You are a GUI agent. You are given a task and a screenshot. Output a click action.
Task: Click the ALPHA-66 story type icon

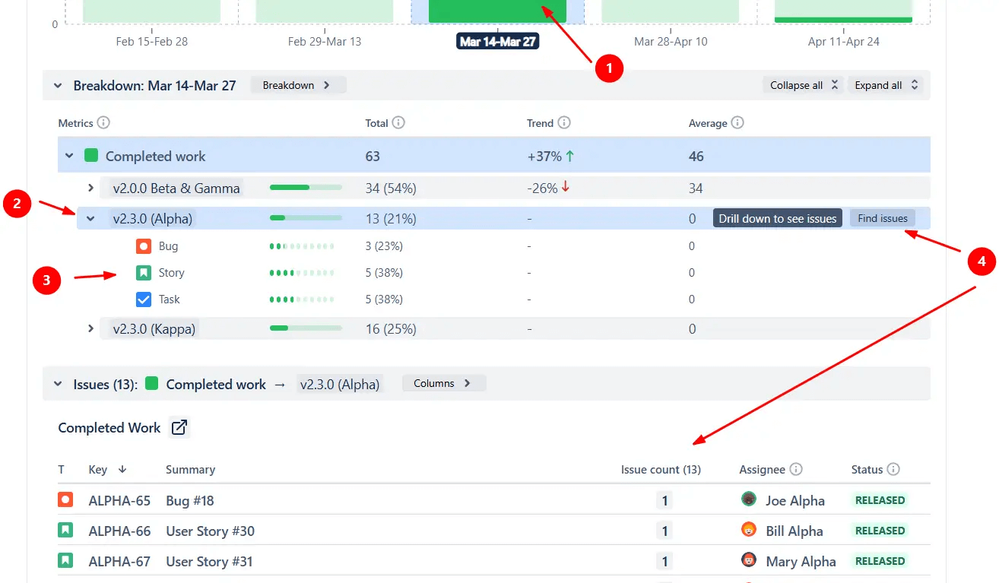click(x=65, y=530)
